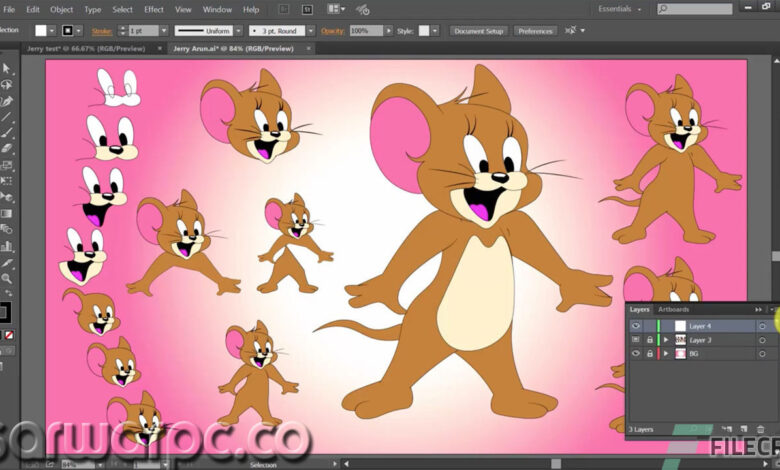The height and width of the screenshot is (470, 780).
Task: Open the Window menu
Action: click(x=217, y=9)
